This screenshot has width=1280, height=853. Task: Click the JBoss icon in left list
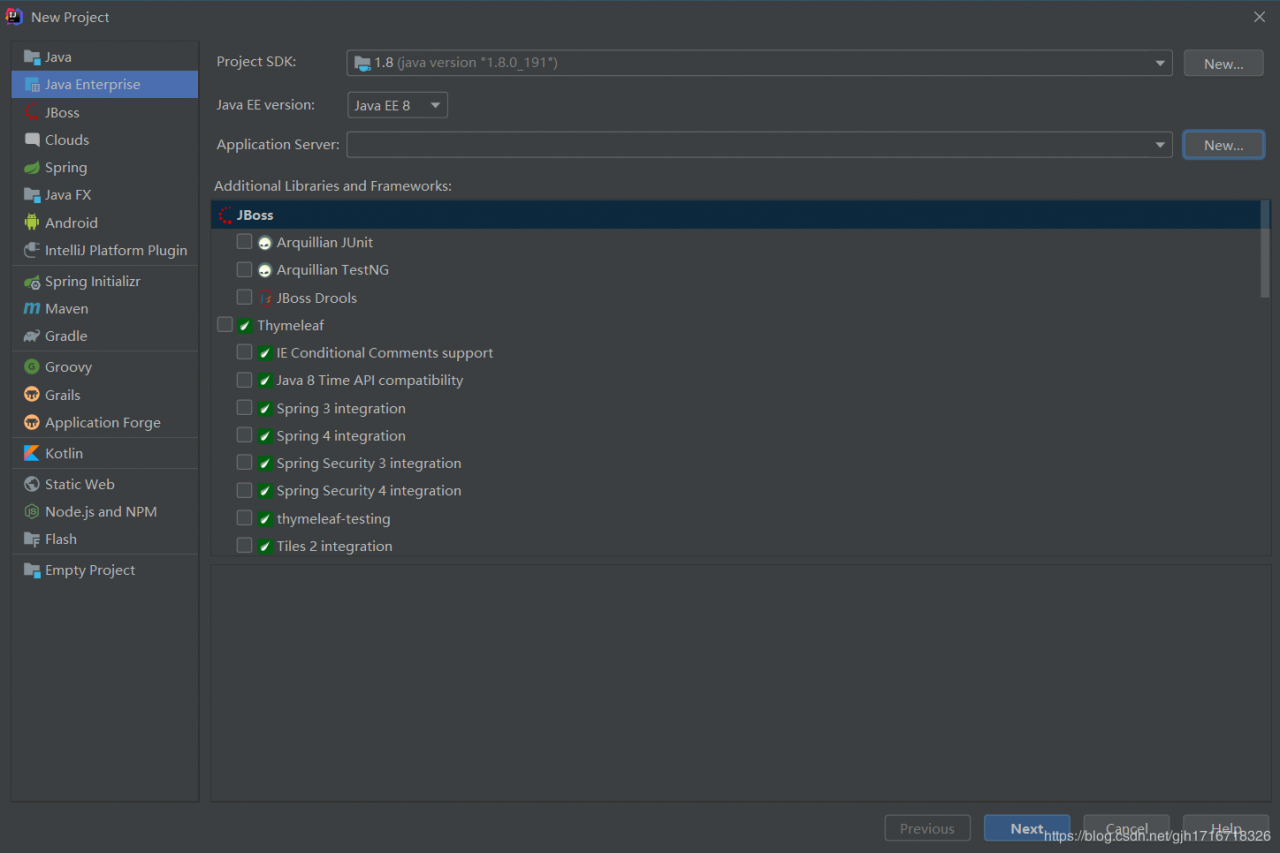click(x=32, y=113)
